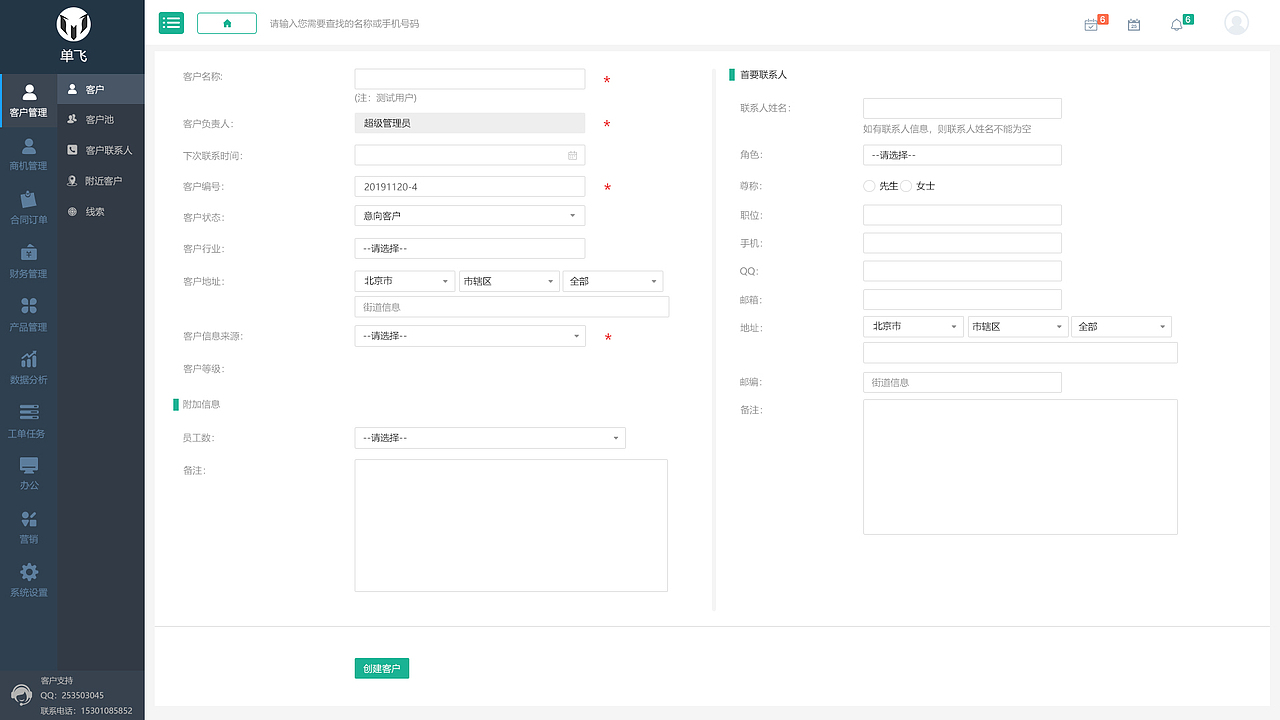Select the 先生 radio button
The image size is (1280, 720).
pyautogui.click(x=869, y=186)
